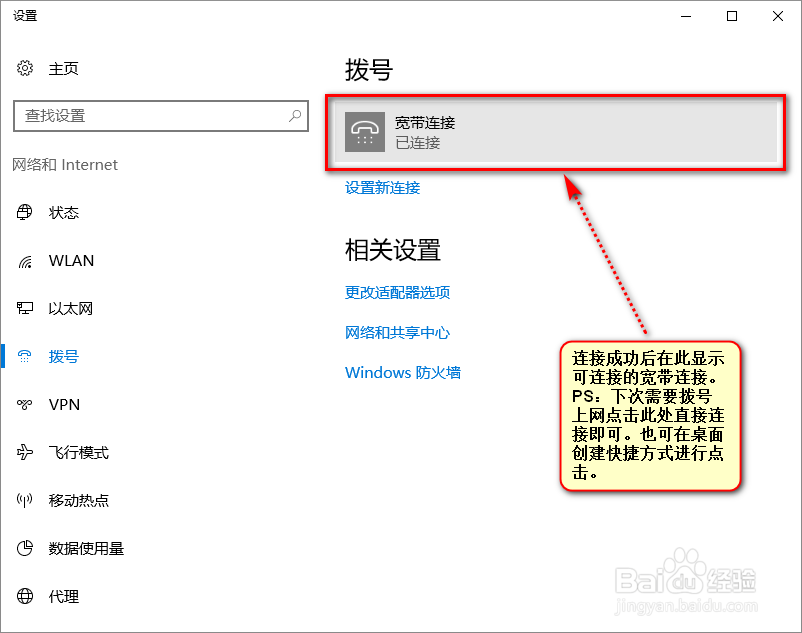Image resolution: width=802 pixels, height=633 pixels.
Task: Click the VPN icon
Action: pyautogui.click(x=25, y=404)
